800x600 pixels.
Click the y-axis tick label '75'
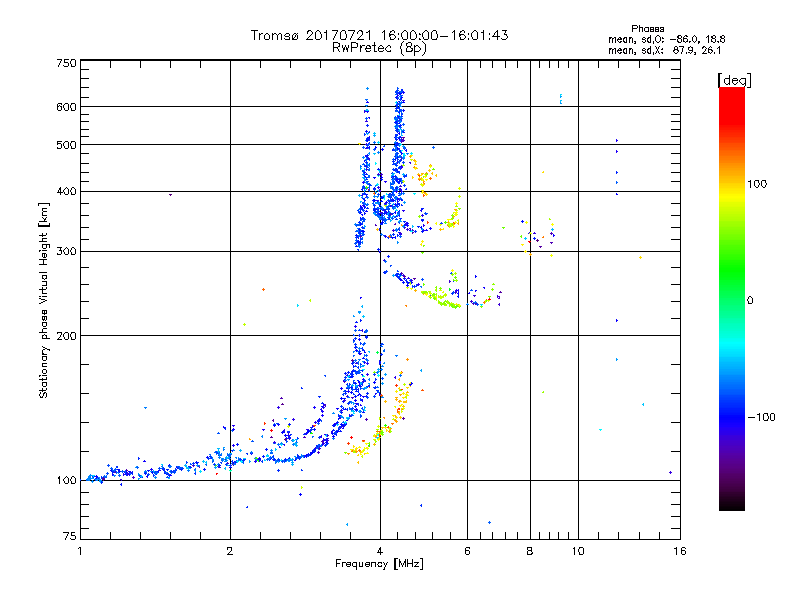tap(70, 536)
